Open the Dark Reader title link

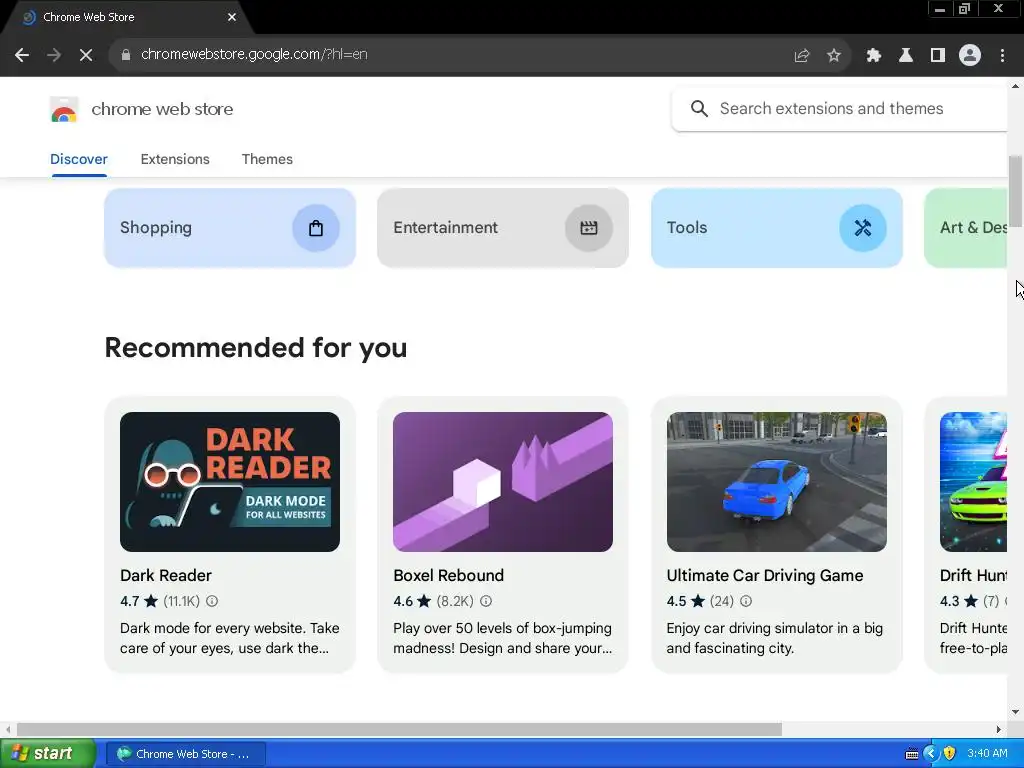pyautogui.click(x=166, y=575)
